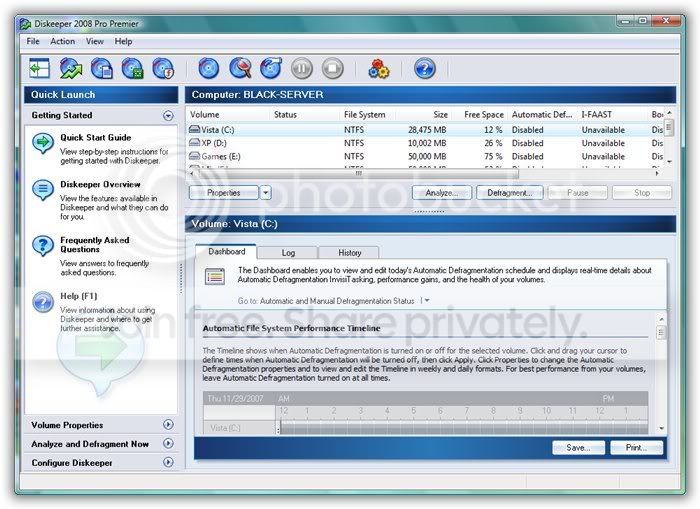Click the 10,002 MB size cell
This screenshot has height=509, width=700.
coord(427,143)
